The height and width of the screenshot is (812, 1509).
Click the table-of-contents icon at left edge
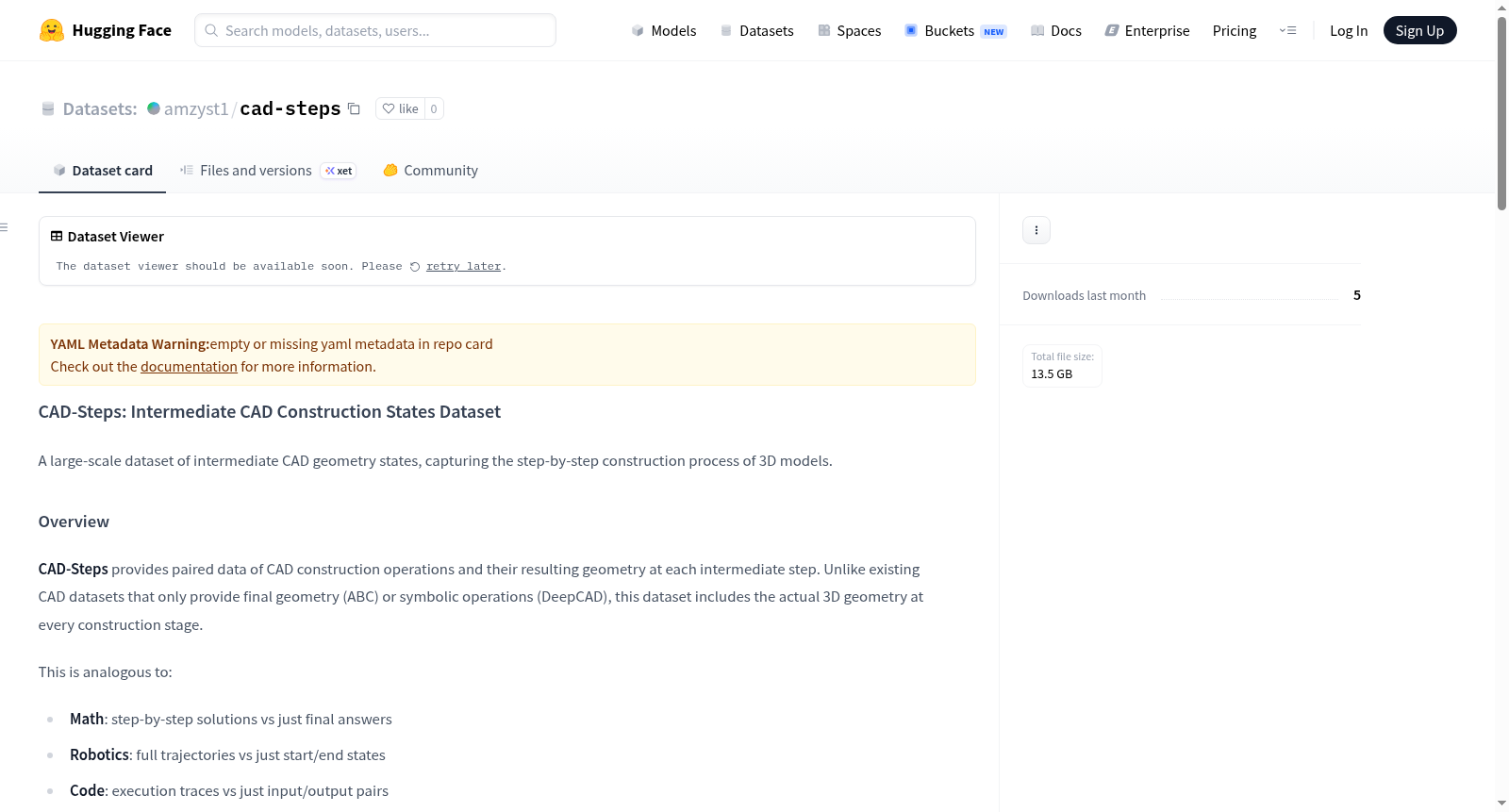coord(4,227)
